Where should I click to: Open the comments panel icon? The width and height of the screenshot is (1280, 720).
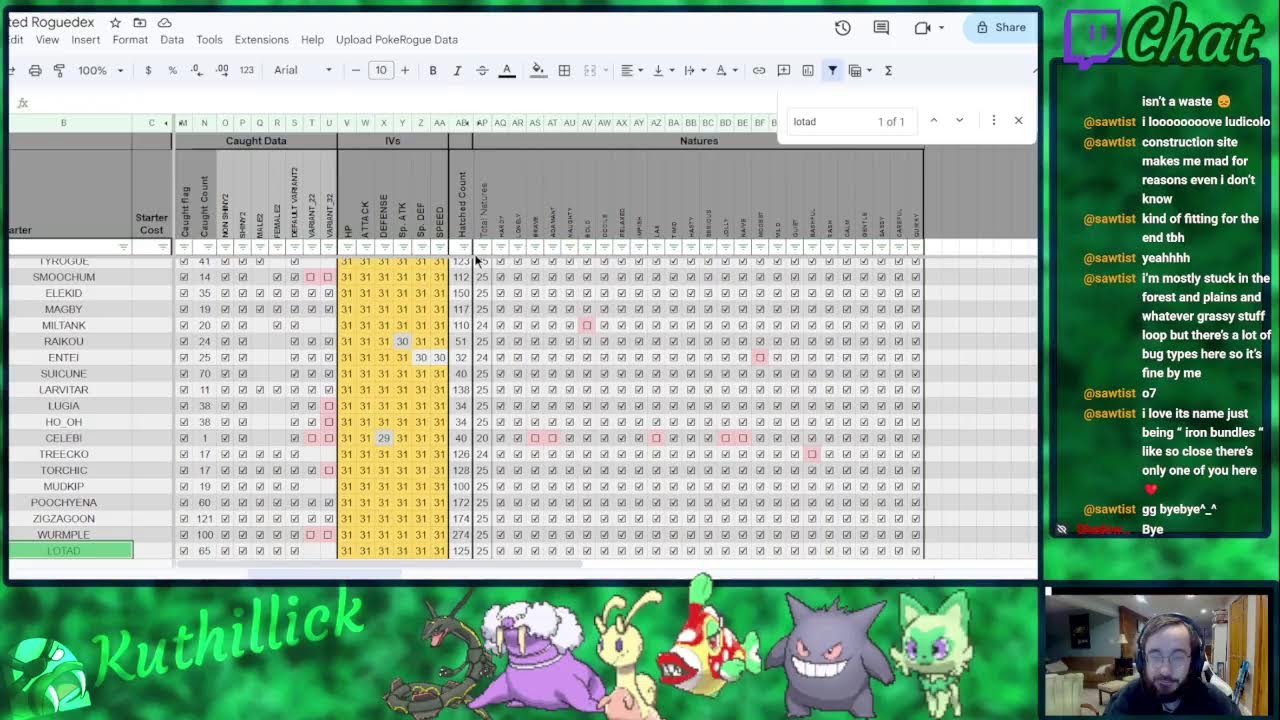[881, 28]
